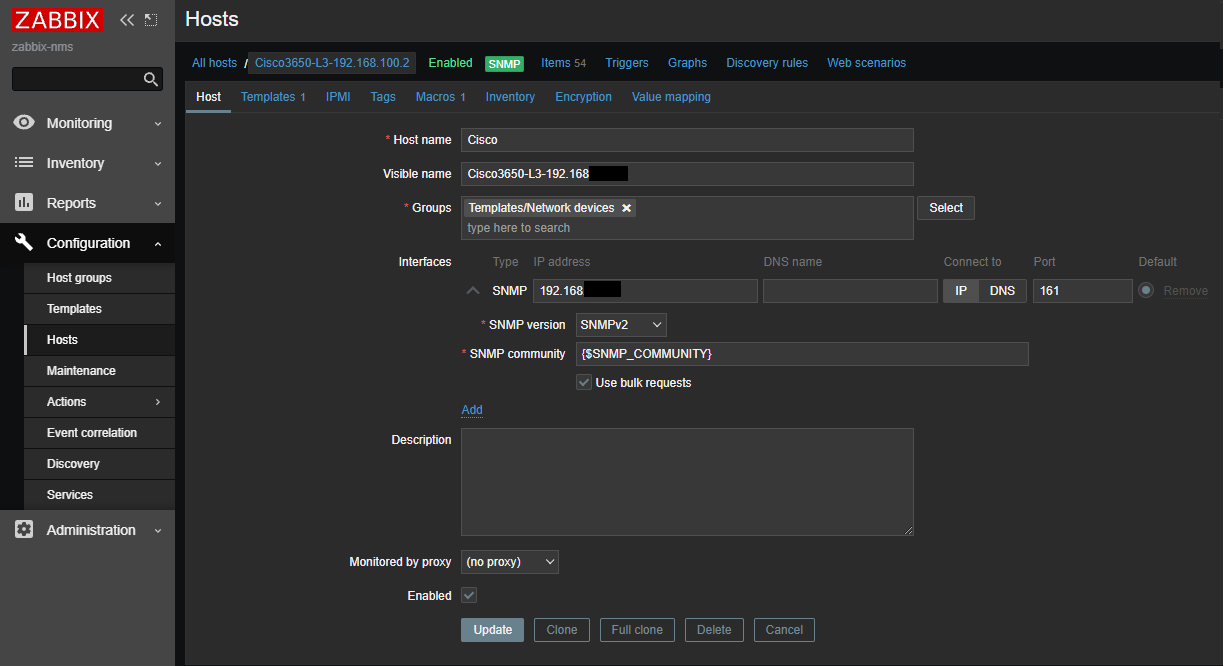Focus the Port field

point(1083,291)
